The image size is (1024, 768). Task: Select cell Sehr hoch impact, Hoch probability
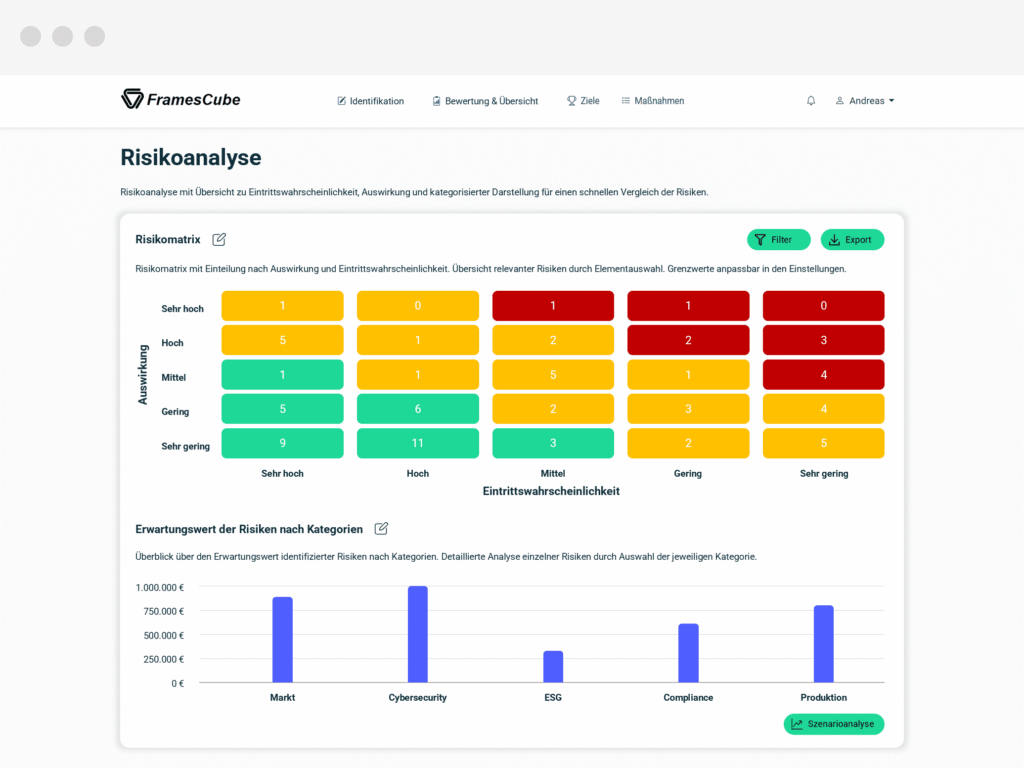coord(418,306)
